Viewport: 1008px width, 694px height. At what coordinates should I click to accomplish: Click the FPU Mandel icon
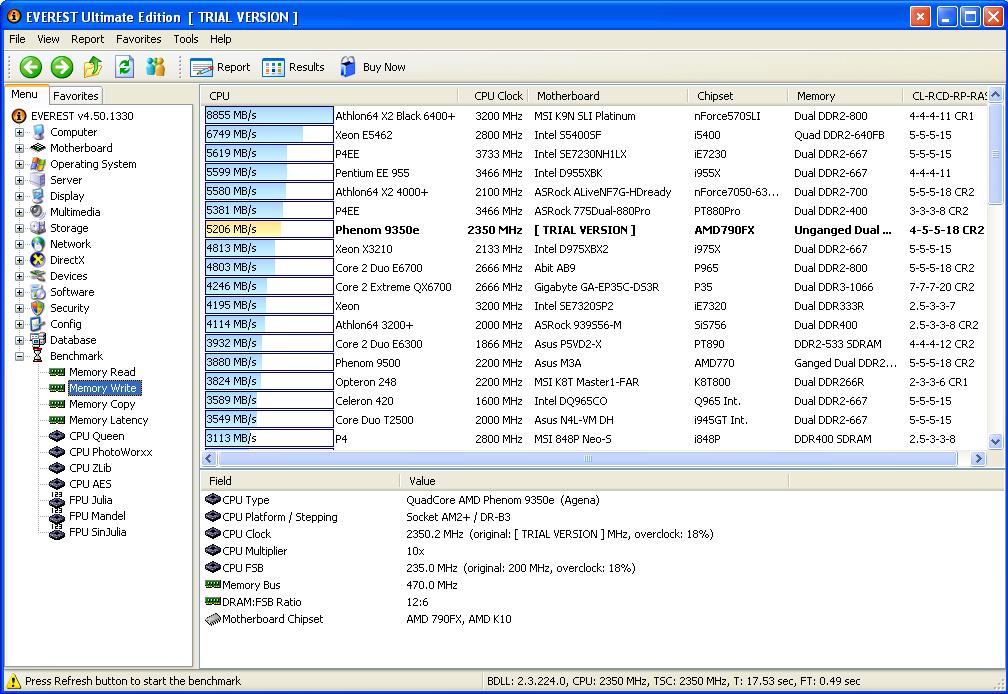click(57, 516)
